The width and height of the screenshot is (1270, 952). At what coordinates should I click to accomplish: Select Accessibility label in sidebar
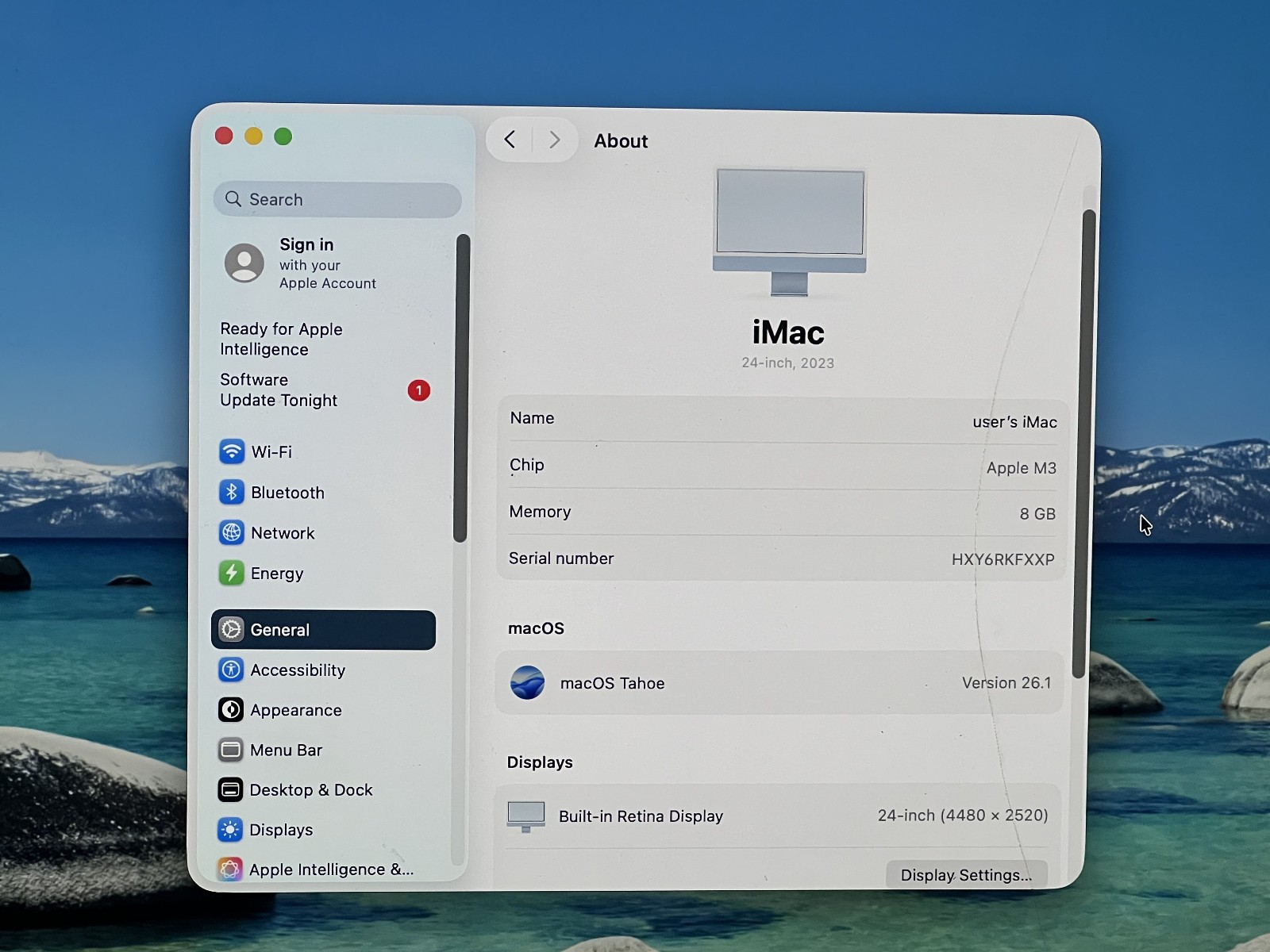tap(298, 670)
